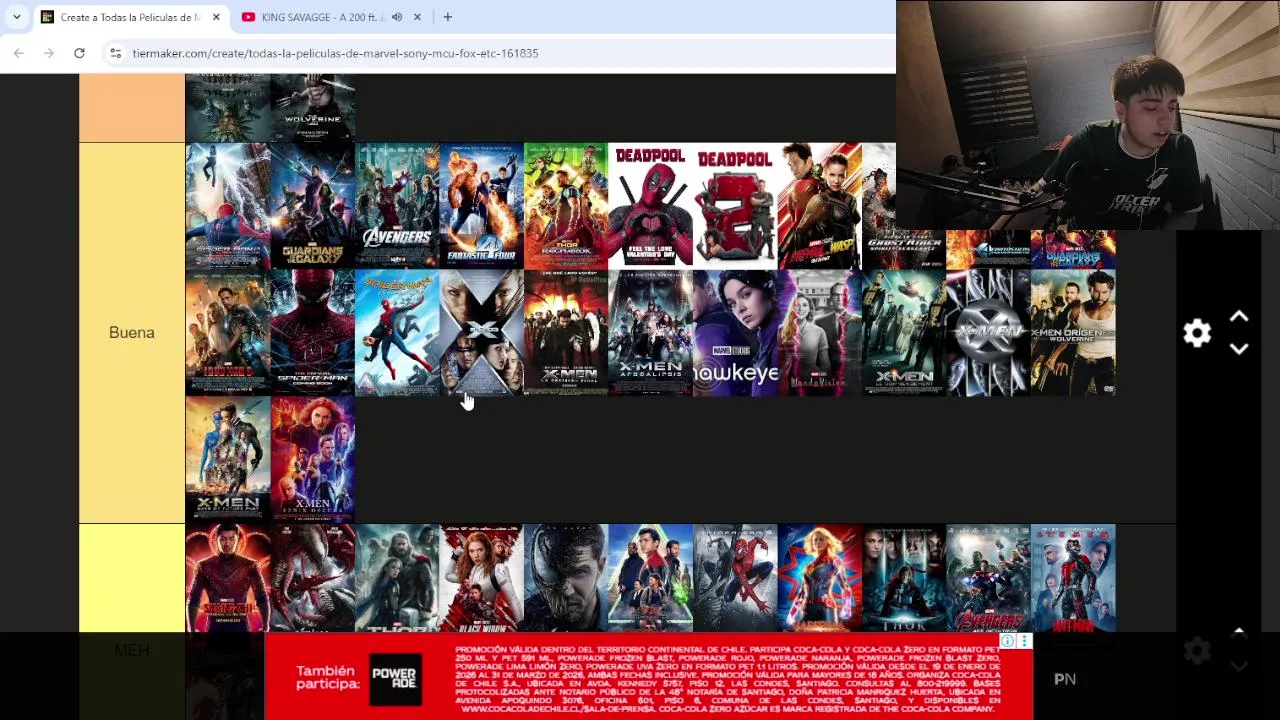Screen dimensions: 1280x720
Task: Select the Guardians of the Galaxy poster
Action: pos(312,206)
